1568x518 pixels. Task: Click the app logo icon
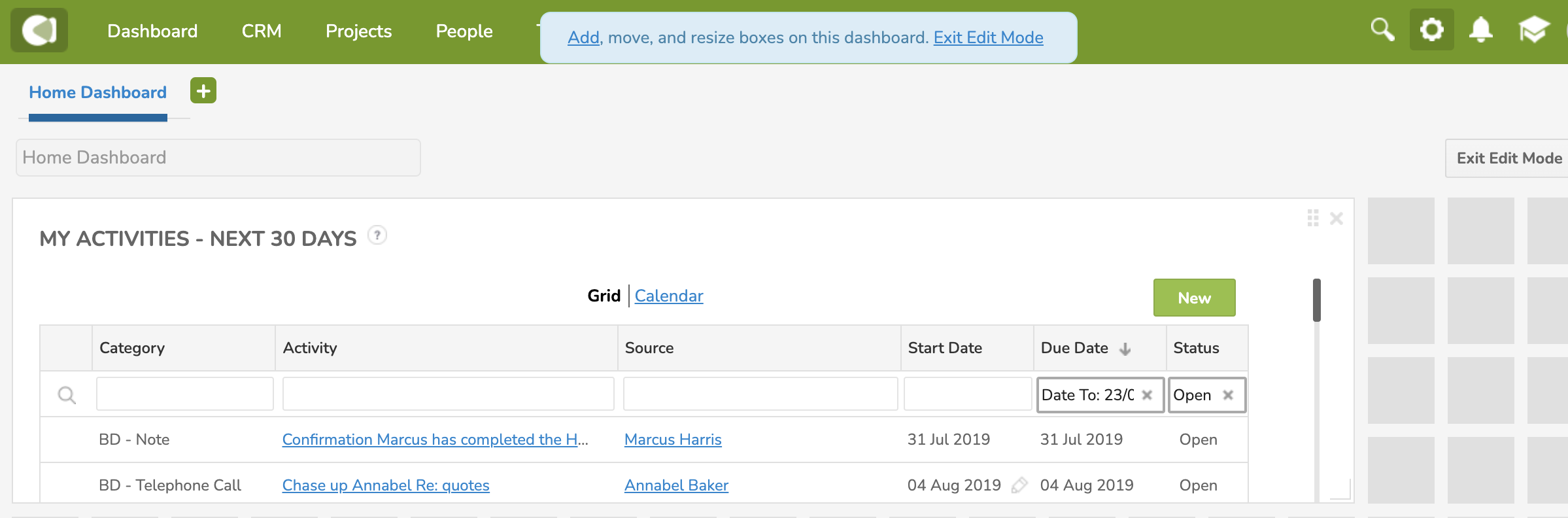(x=39, y=30)
